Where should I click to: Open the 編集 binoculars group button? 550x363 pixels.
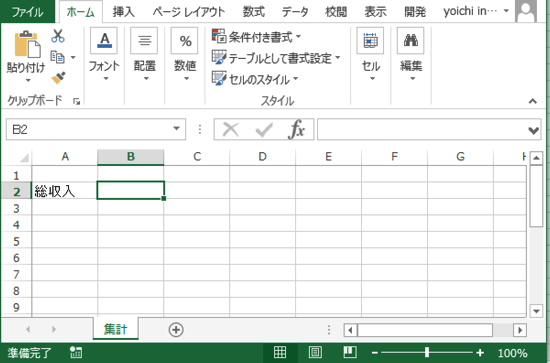tap(411, 55)
